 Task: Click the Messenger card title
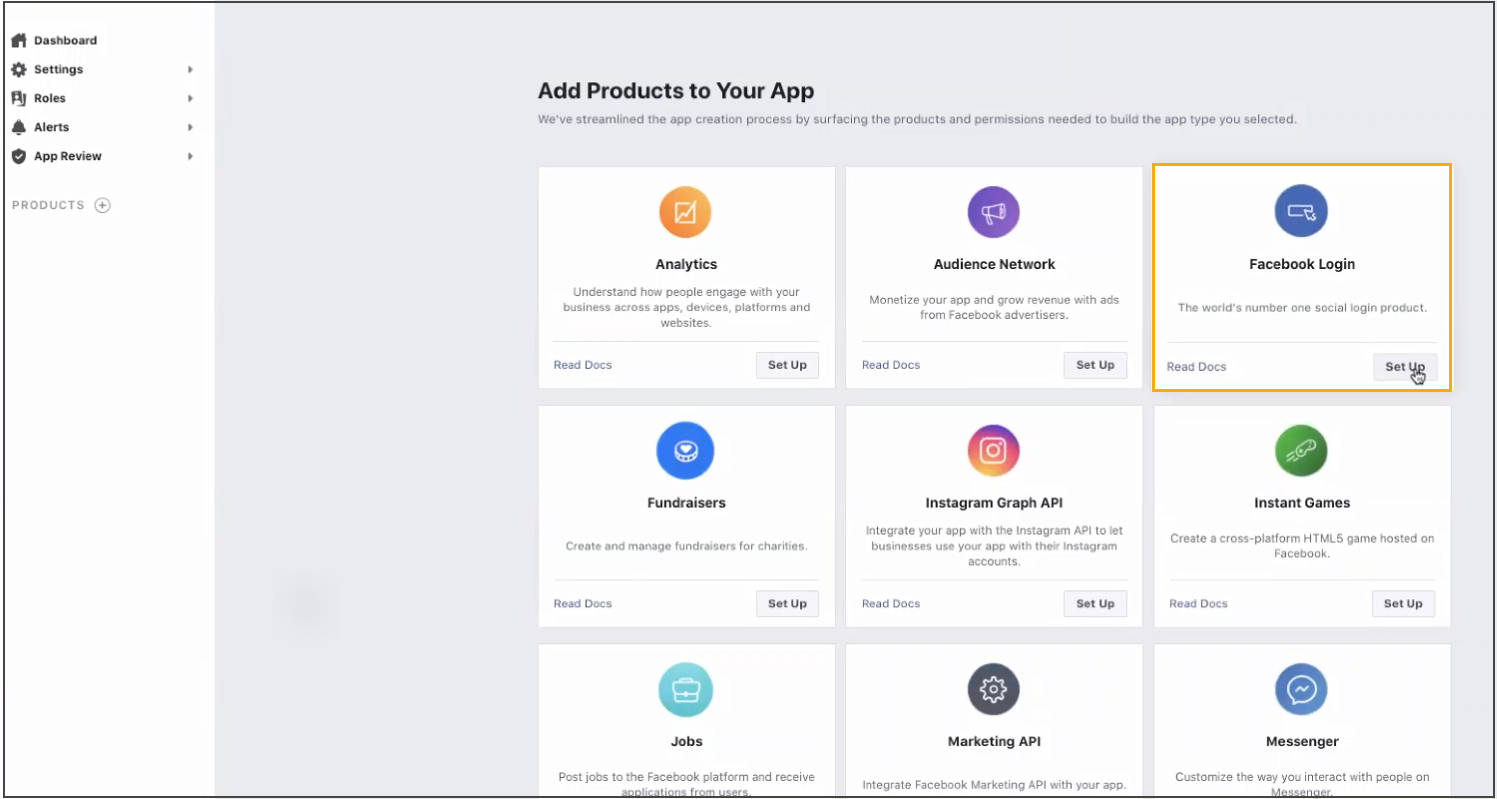[1302, 742]
